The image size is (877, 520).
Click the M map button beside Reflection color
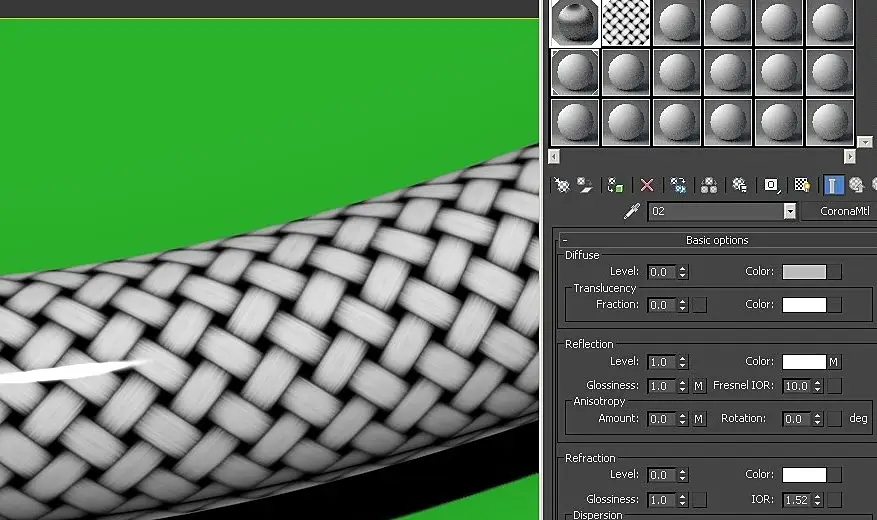pyautogui.click(x=834, y=362)
